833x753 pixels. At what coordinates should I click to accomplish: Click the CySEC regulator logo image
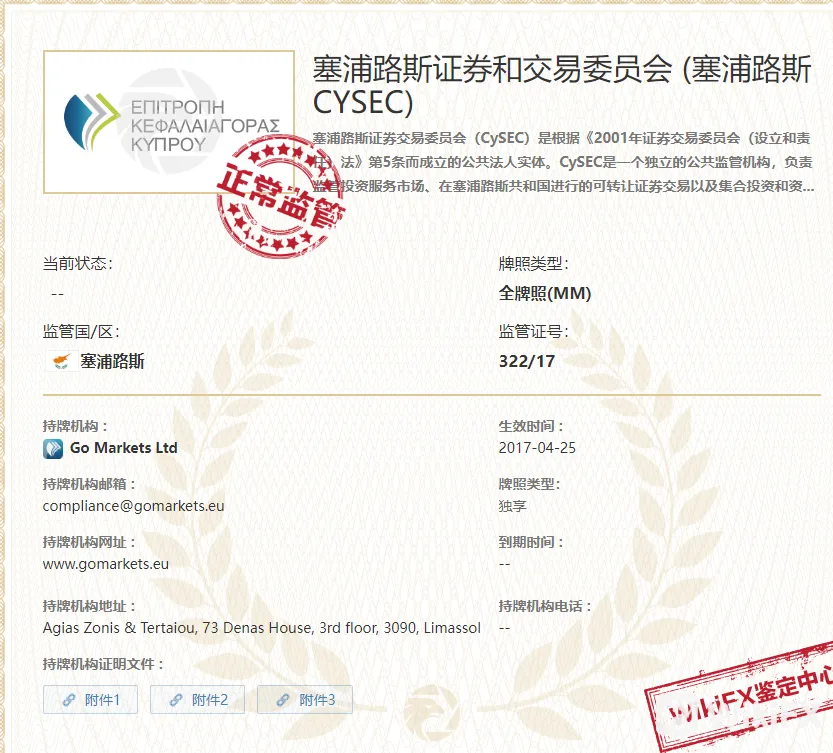(x=169, y=122)
